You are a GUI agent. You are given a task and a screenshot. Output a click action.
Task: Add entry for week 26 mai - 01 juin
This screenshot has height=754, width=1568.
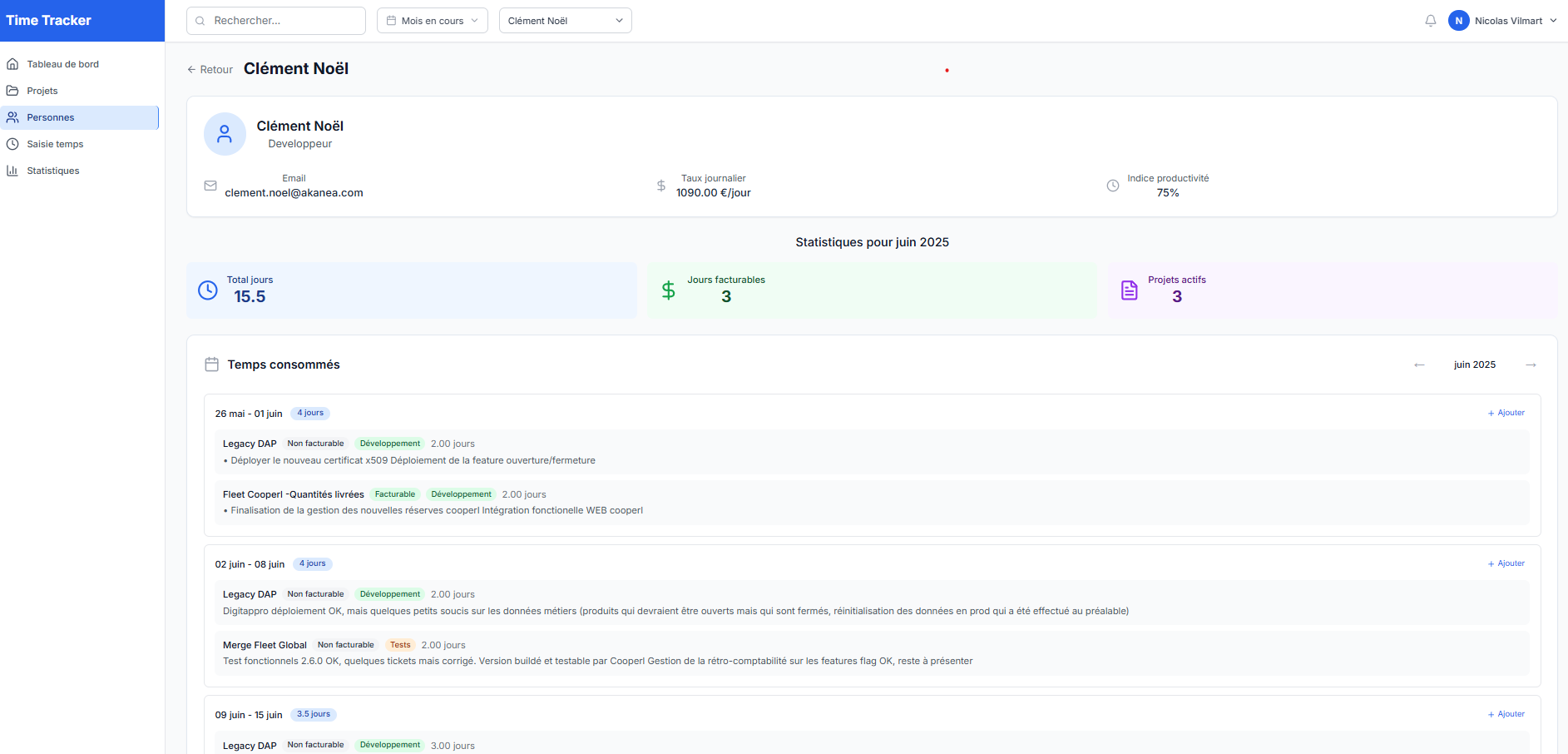[x=1506, y=413]
